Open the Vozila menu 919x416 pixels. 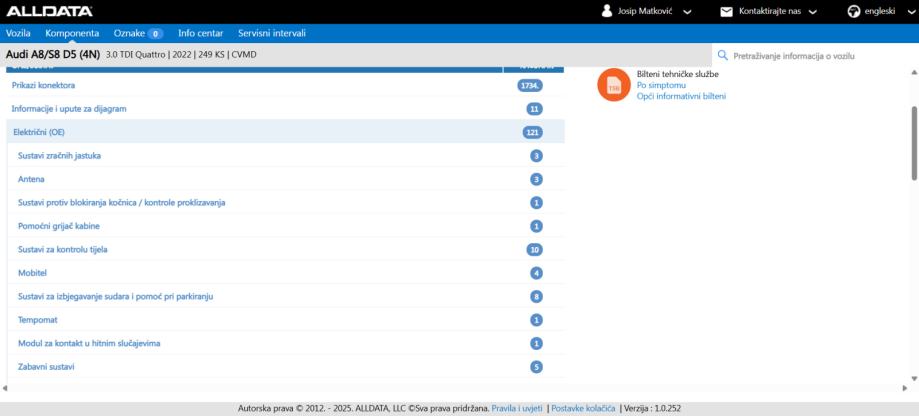18,33
